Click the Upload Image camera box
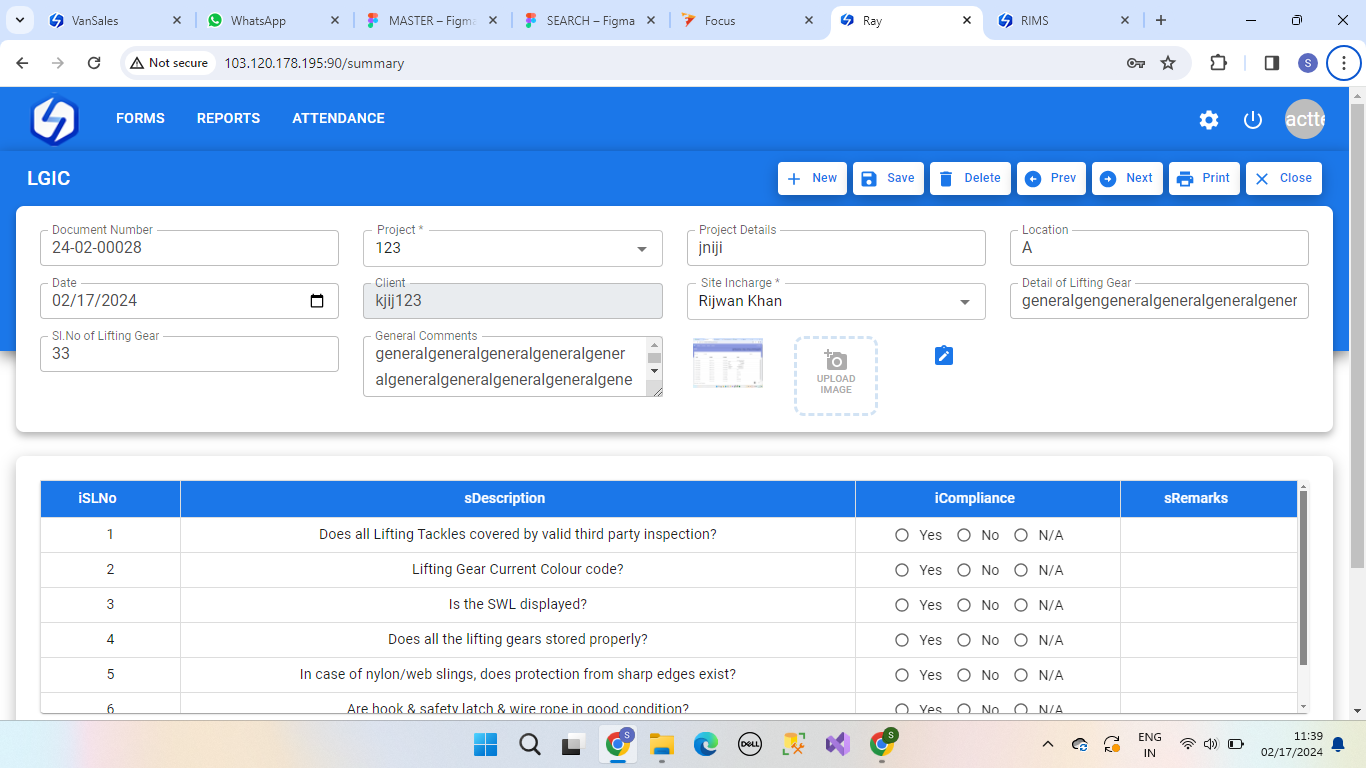 point(836,375)
